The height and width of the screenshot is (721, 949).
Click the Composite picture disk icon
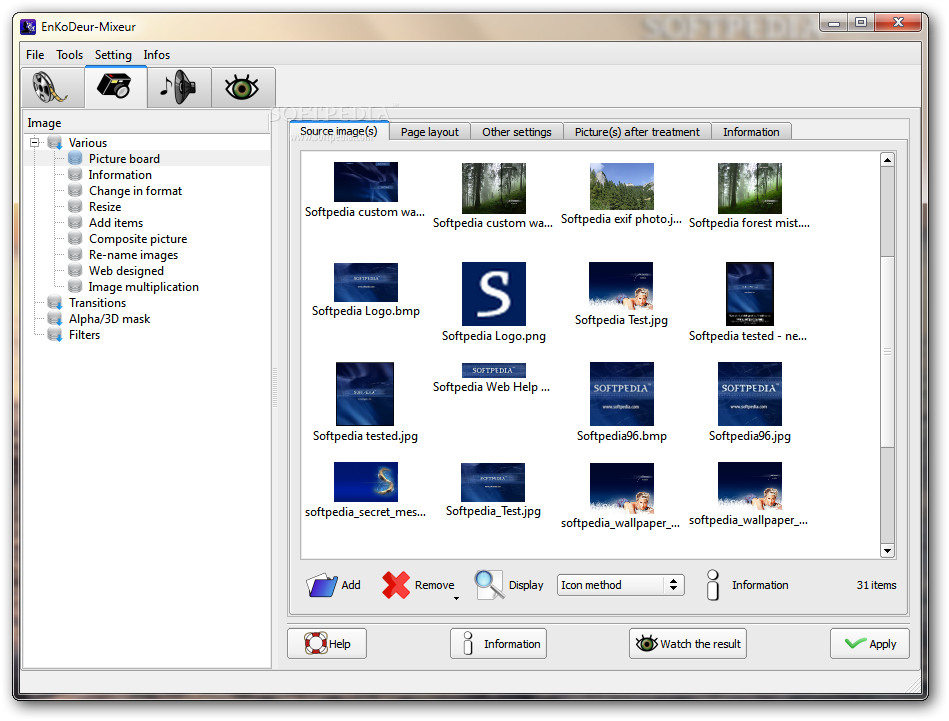(75, 239)
